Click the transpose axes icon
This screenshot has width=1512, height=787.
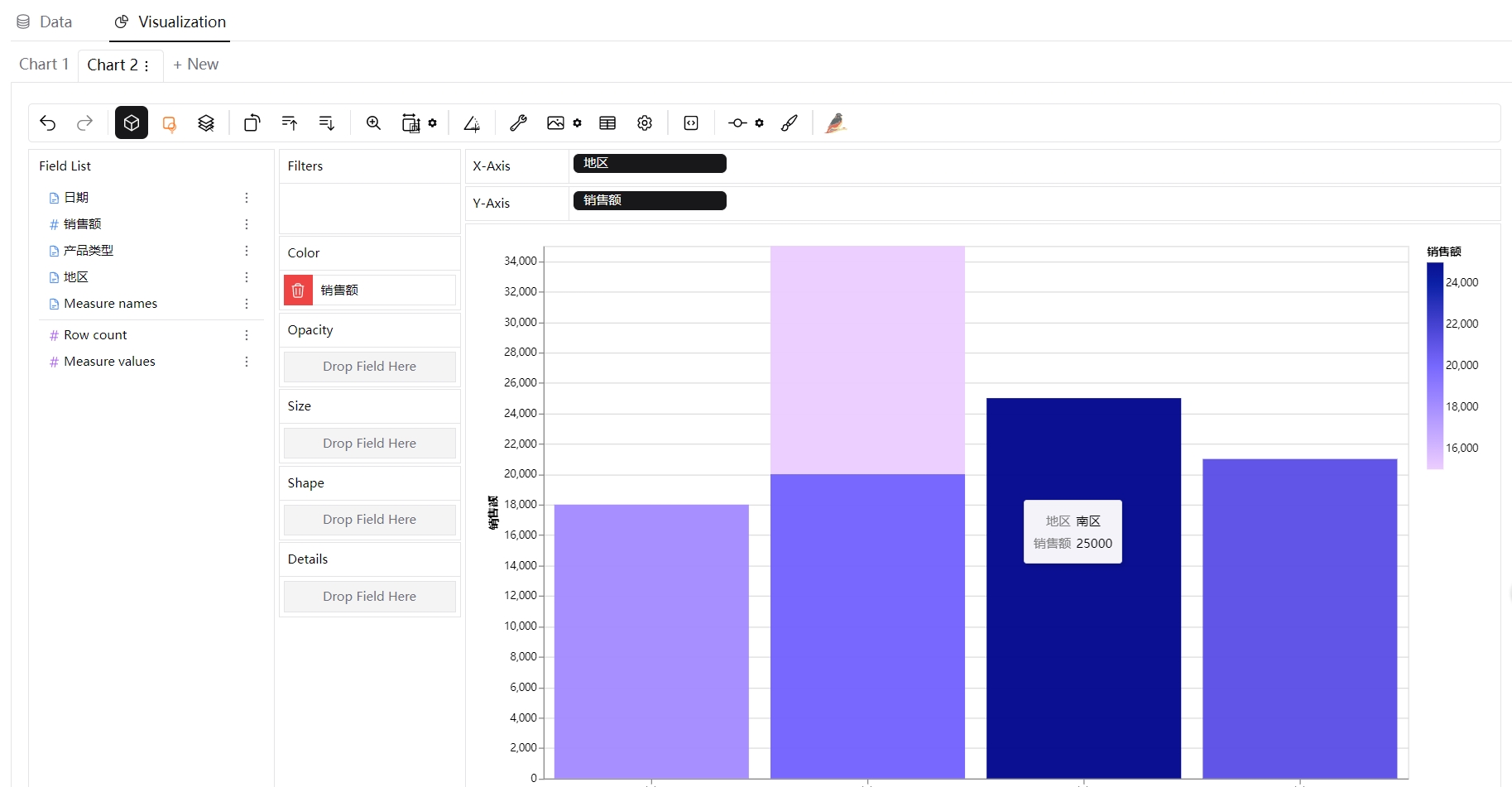252,123
